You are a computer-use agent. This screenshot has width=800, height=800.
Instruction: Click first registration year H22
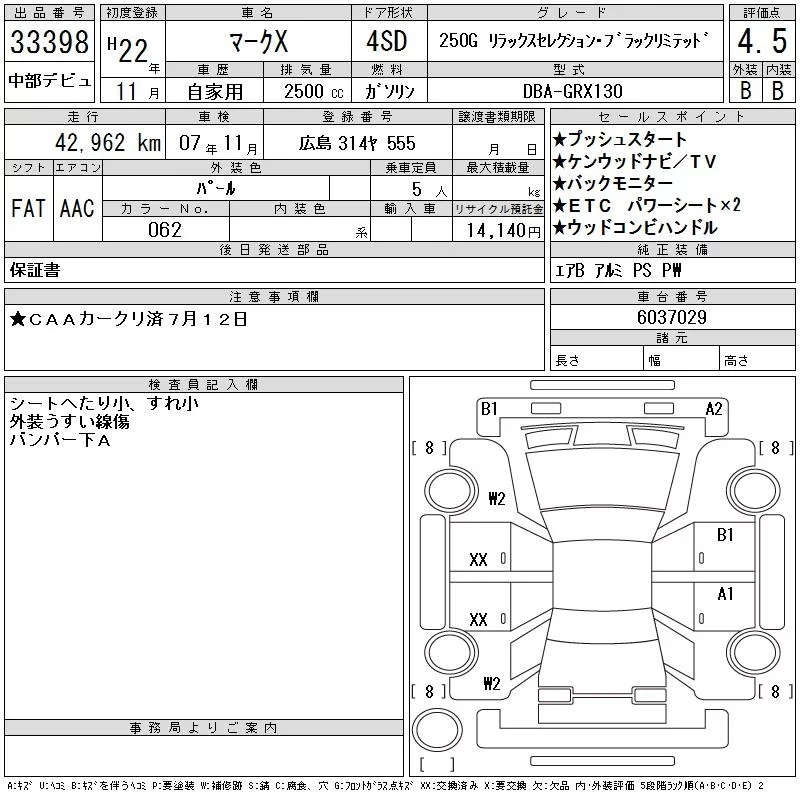128,50
